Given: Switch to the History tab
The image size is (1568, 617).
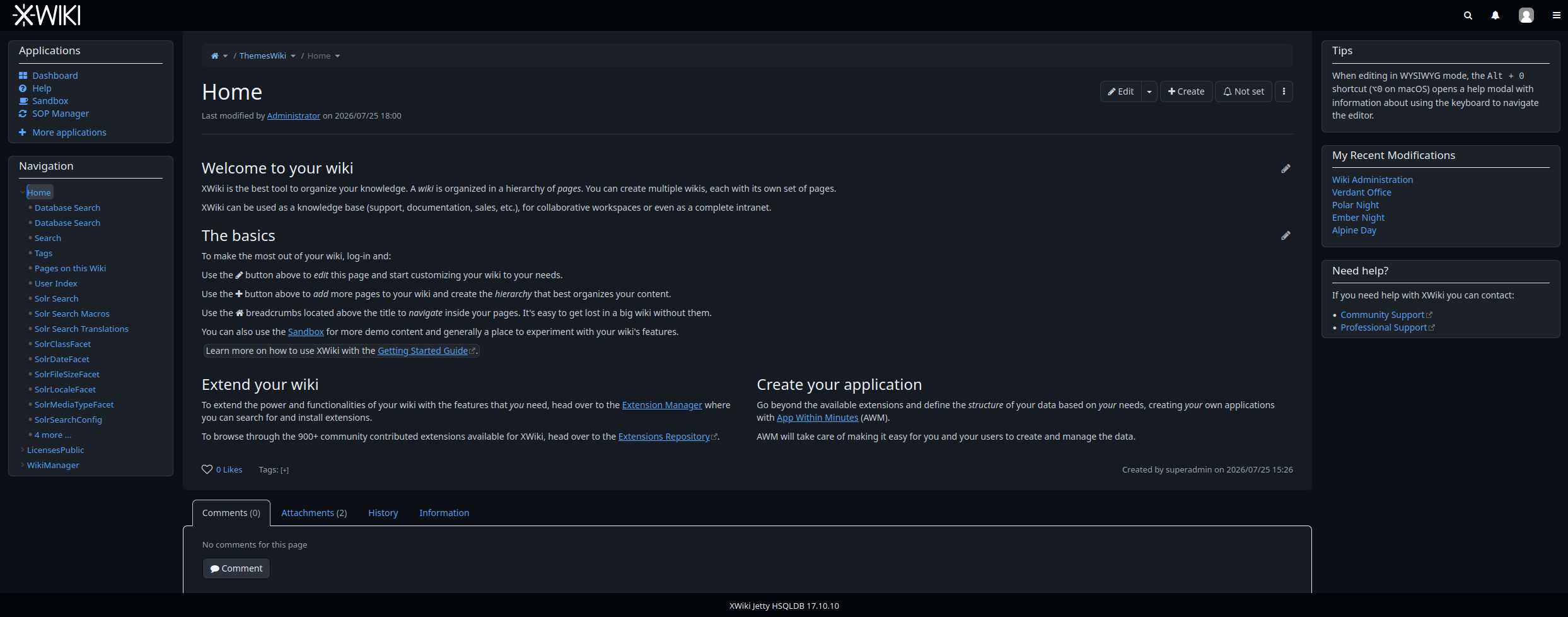Looking at the screenshot, I should point(383,513).
